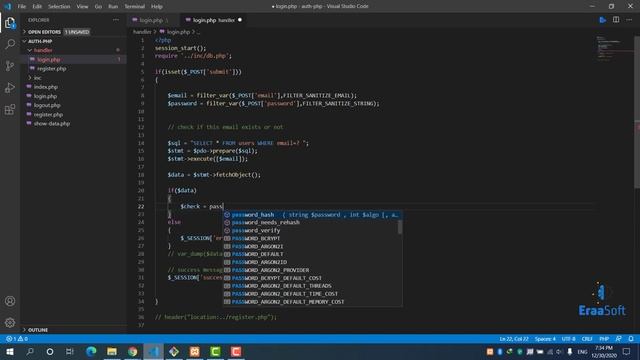This screenshot has height=360, width=640.
Task: Click the Run code play icon
Action: click(602, 20)
